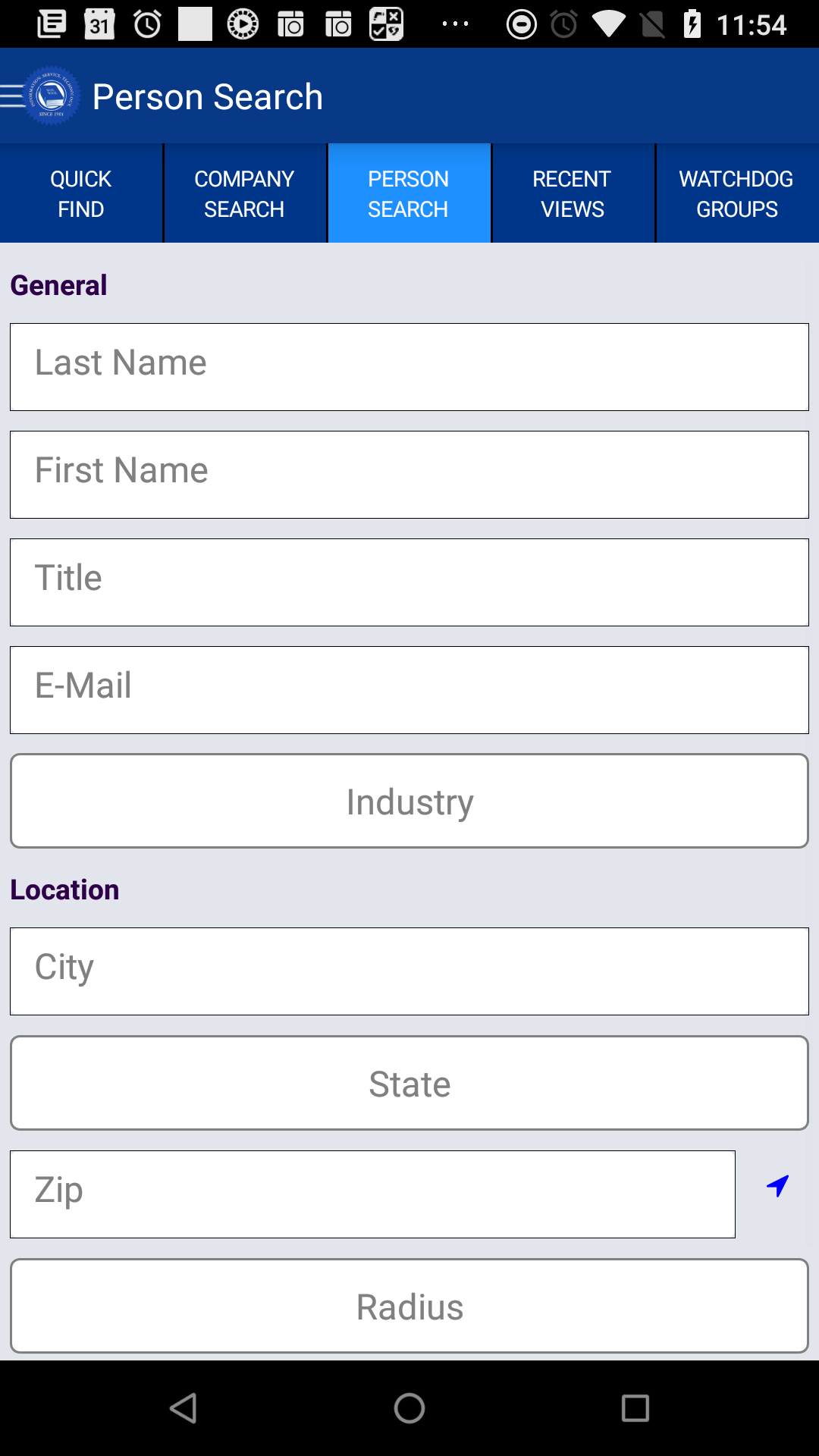Tap the blue location arrow icon
Viewport: 819px width, 1456px height.
click(777, 1185)
